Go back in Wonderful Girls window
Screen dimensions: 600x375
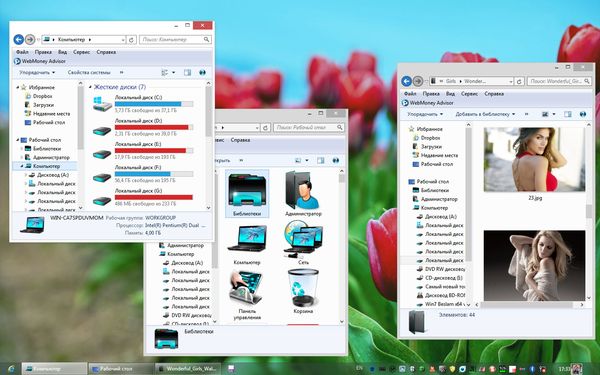click(406, 81)
